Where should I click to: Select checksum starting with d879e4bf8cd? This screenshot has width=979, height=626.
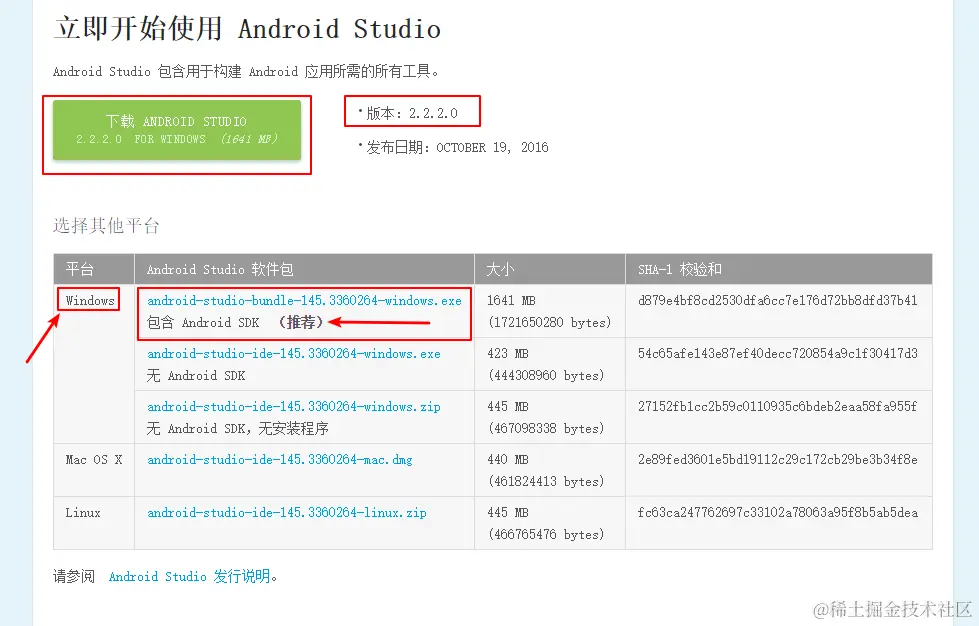[777, 300]
